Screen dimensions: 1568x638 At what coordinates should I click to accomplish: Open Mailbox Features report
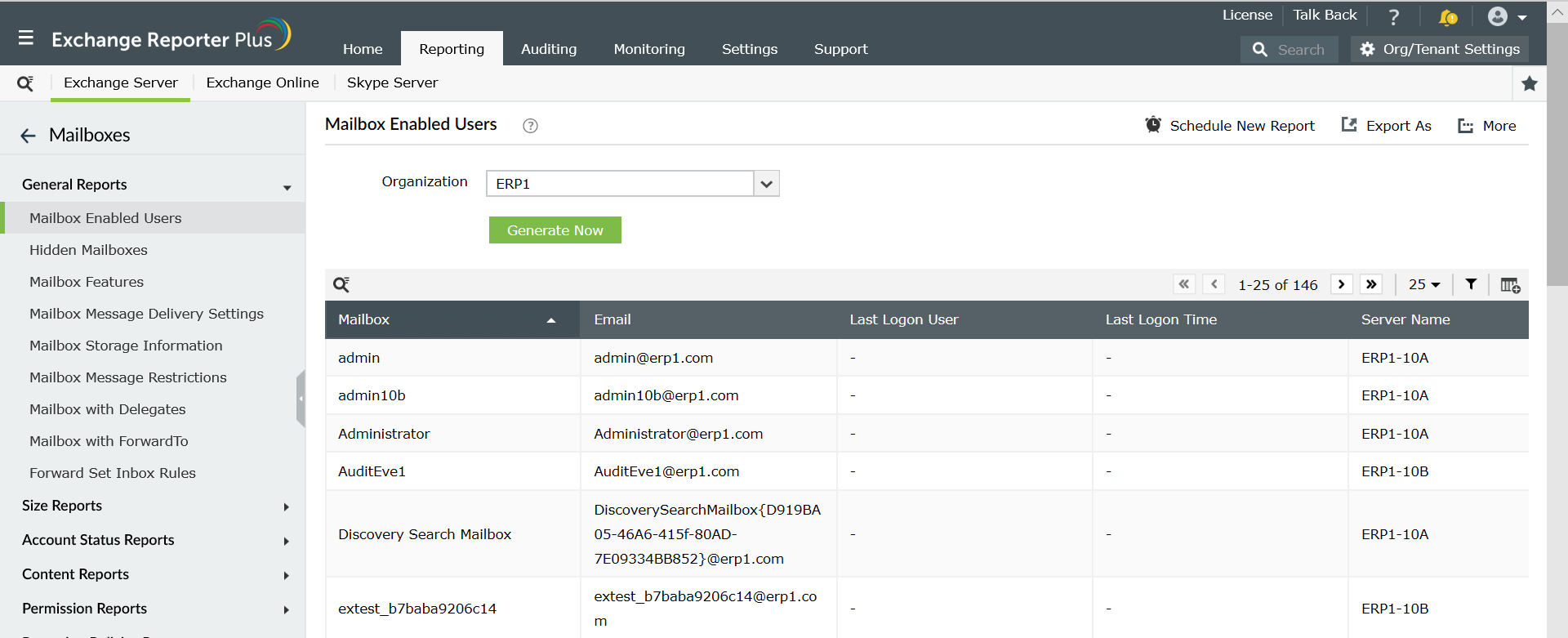(x=87, y=282)
